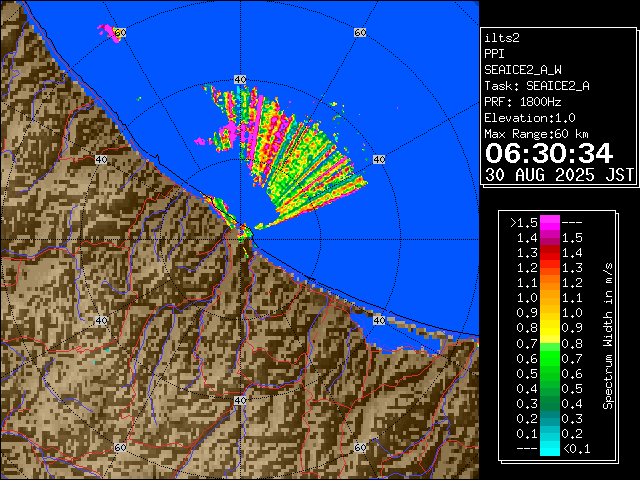This screenshot has width=640, height=480.
Task: Select the 30 AUG 2025 JST date
Action: (559, 174)
